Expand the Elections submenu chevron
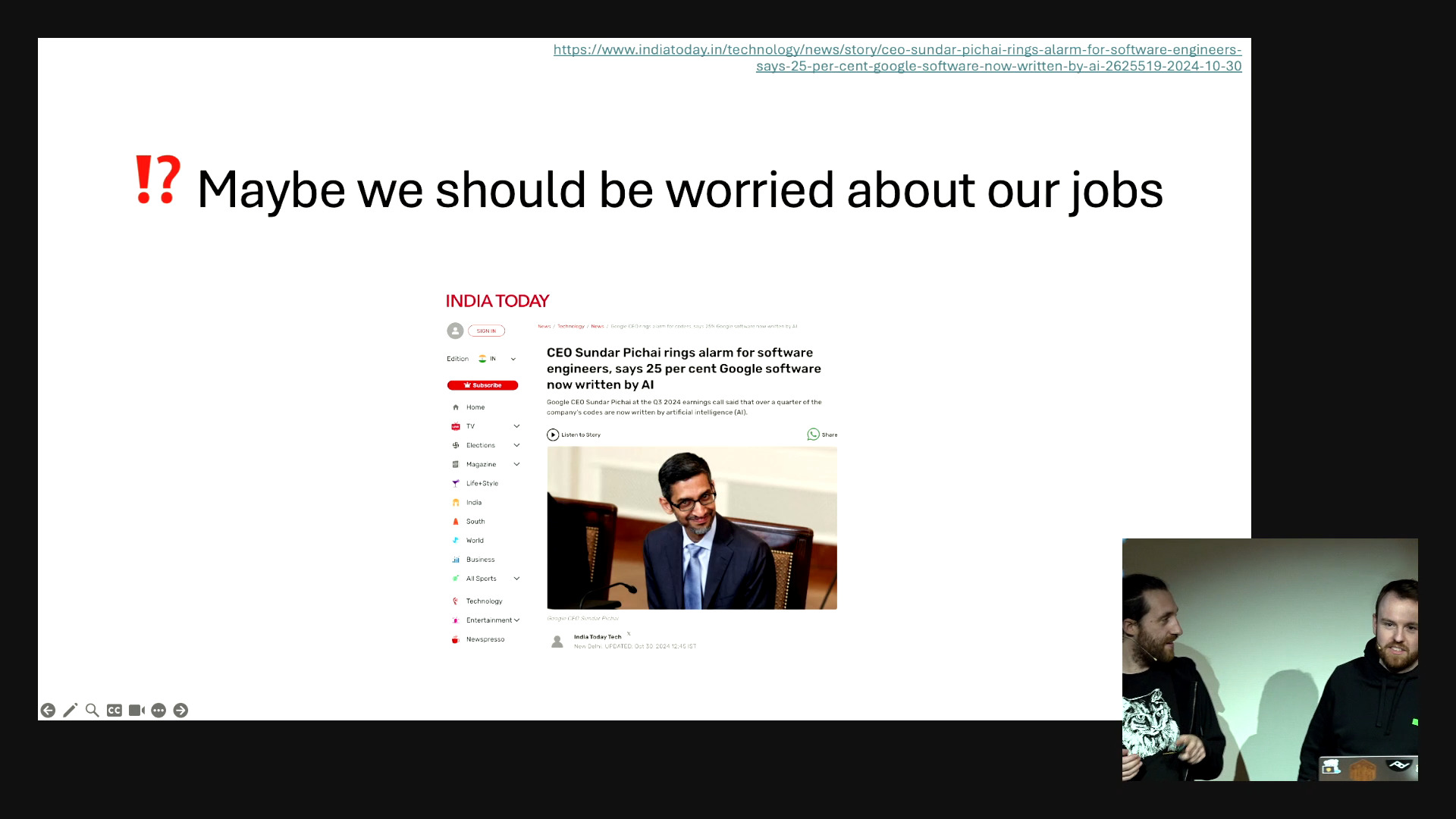This screenshot has height=819, width=1456. (x=516, y=445)
